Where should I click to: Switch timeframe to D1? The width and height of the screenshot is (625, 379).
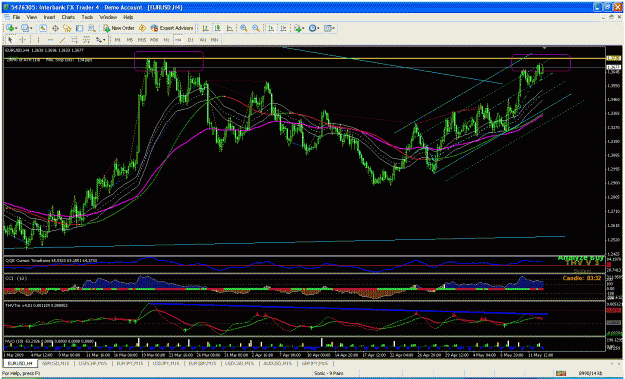click(x=191, y=40)
